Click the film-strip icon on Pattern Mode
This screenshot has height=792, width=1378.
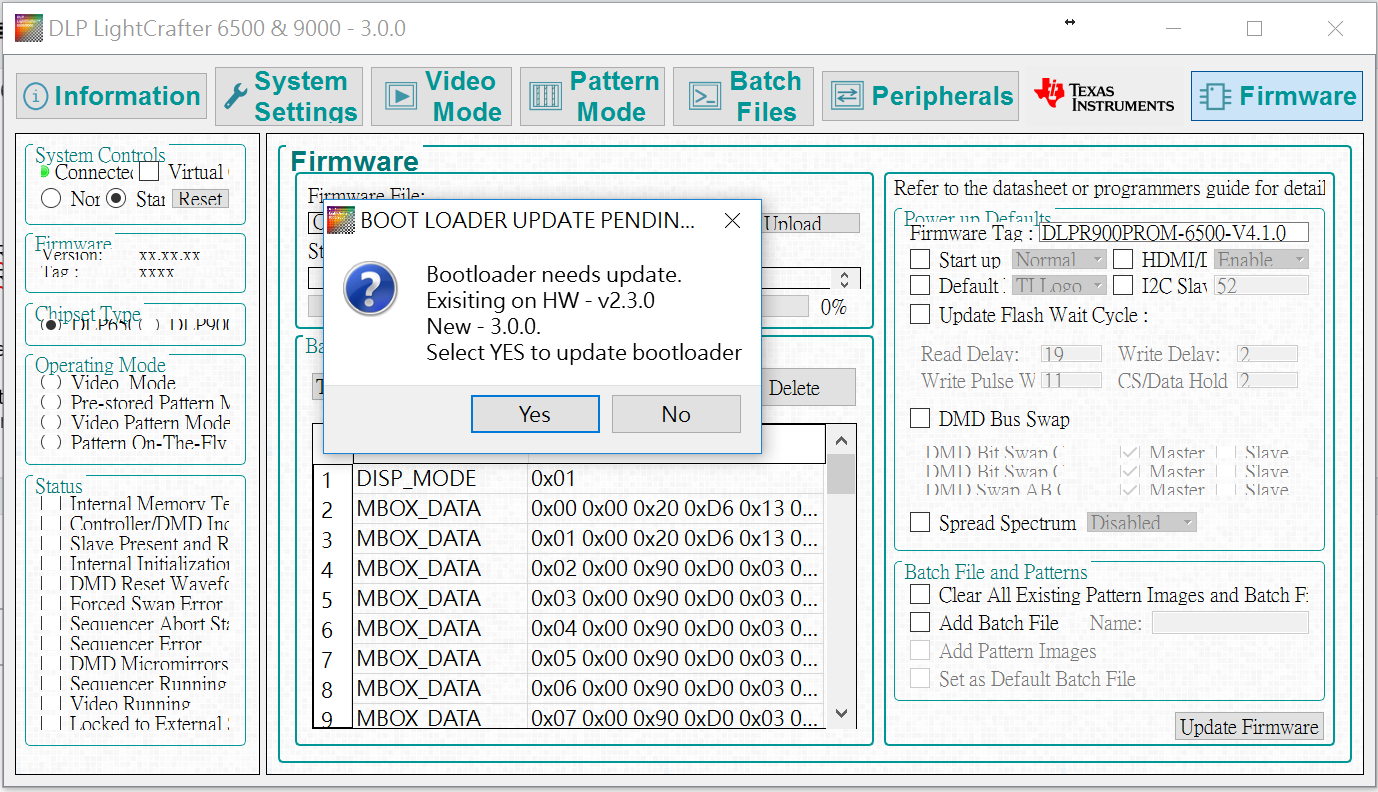[x=545, y=97]
